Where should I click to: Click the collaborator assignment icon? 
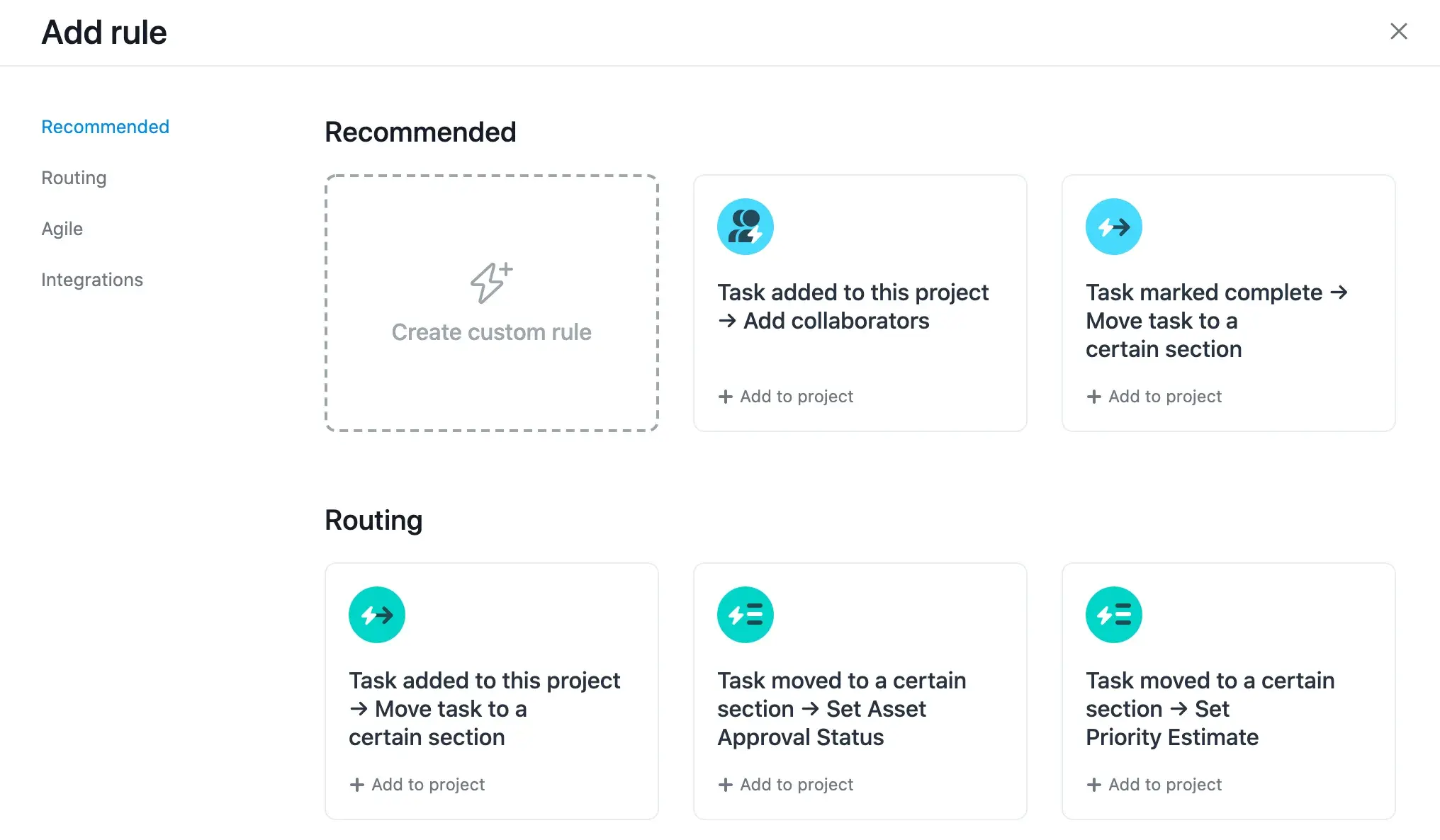click(x=745, y=226)
